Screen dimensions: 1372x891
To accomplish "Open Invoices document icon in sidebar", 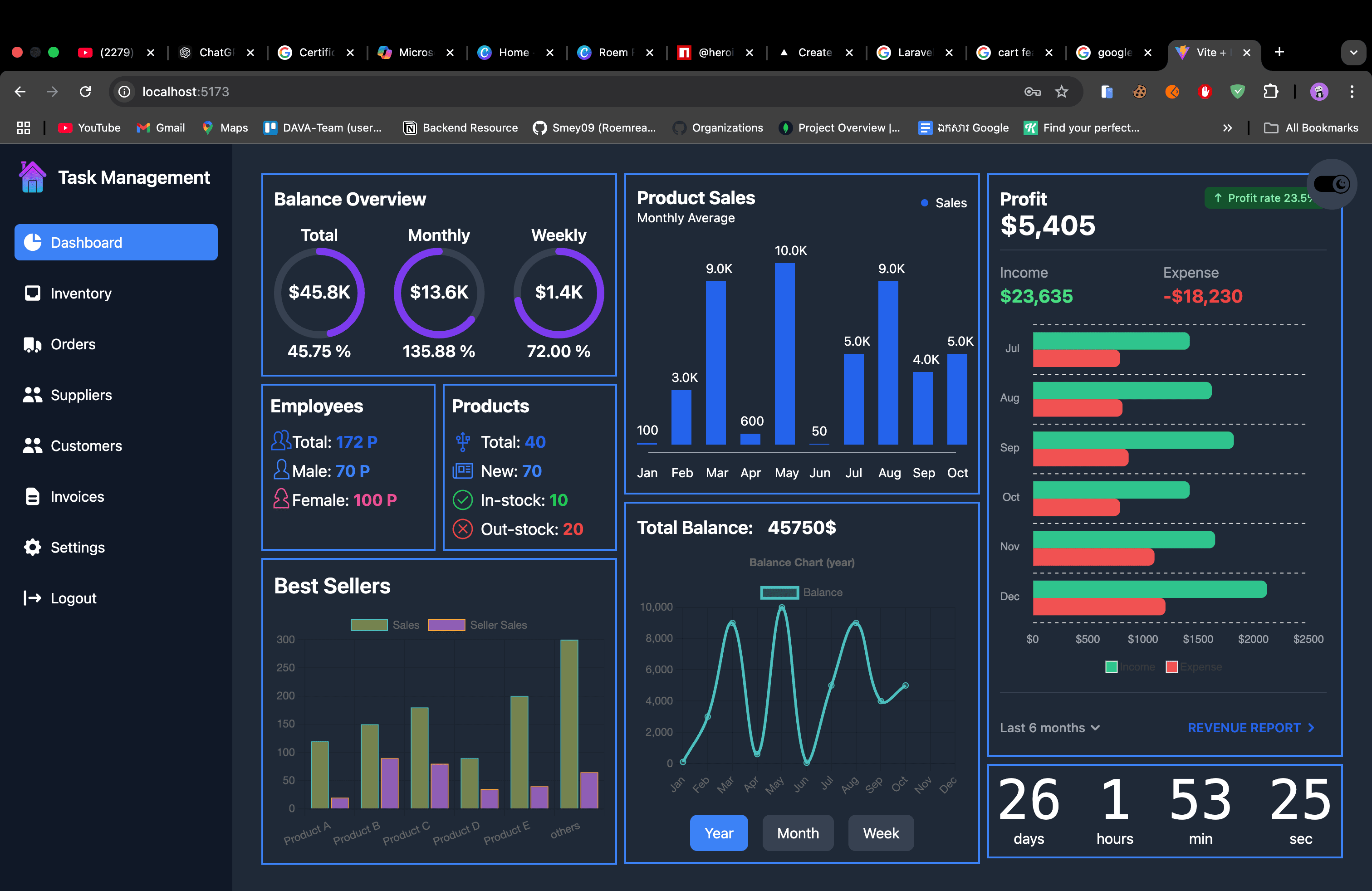I will pos(32,496).
